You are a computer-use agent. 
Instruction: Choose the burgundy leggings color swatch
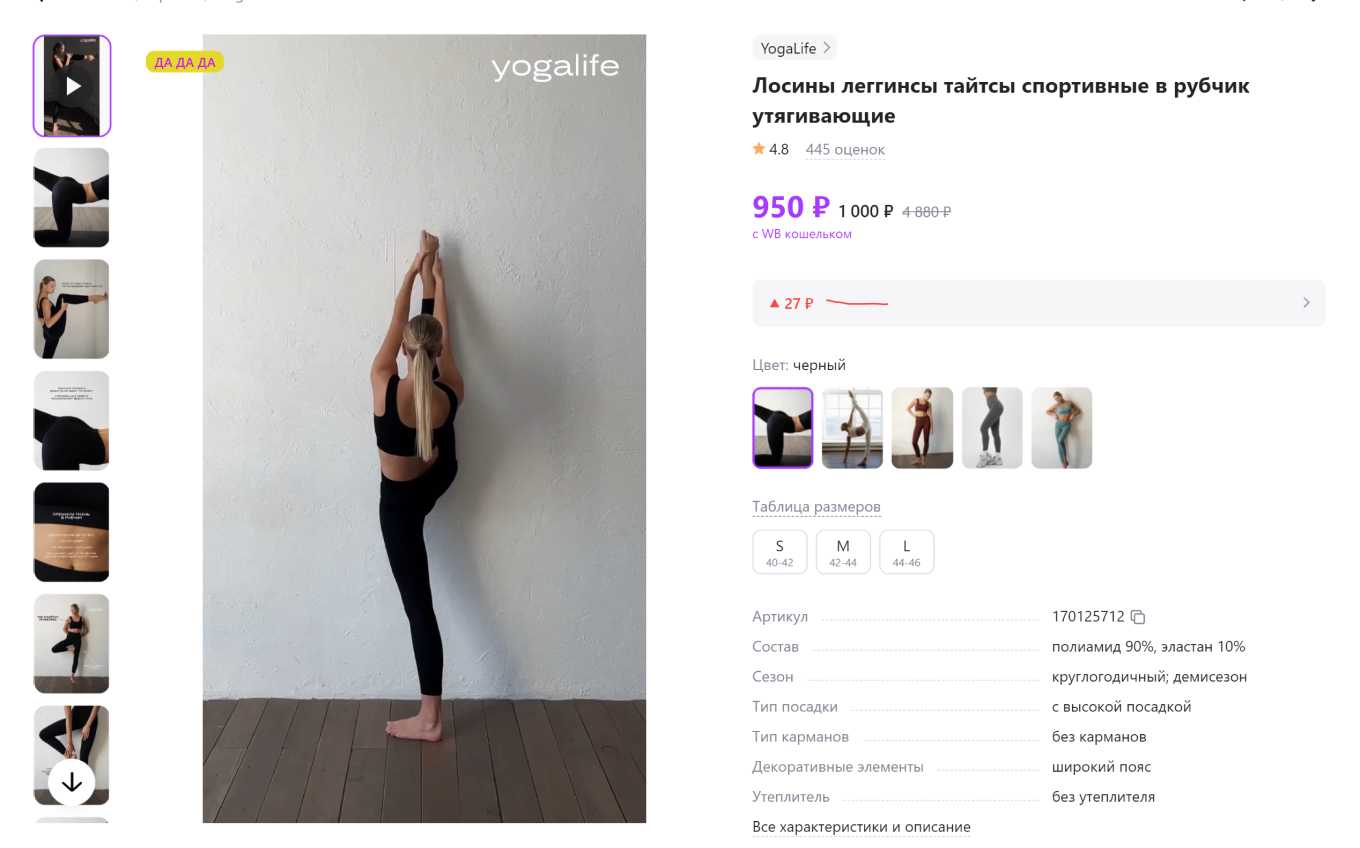tap(922, 428)
